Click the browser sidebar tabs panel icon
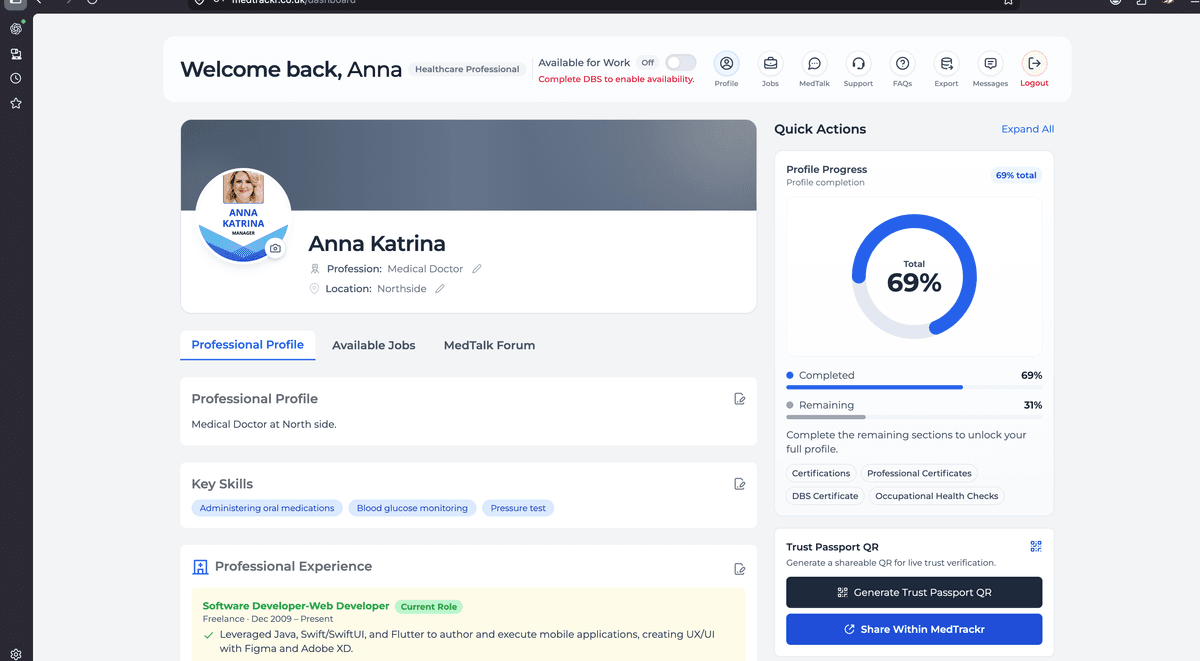This screenshot has width=1200, height=661. click(x=16, y=54)
